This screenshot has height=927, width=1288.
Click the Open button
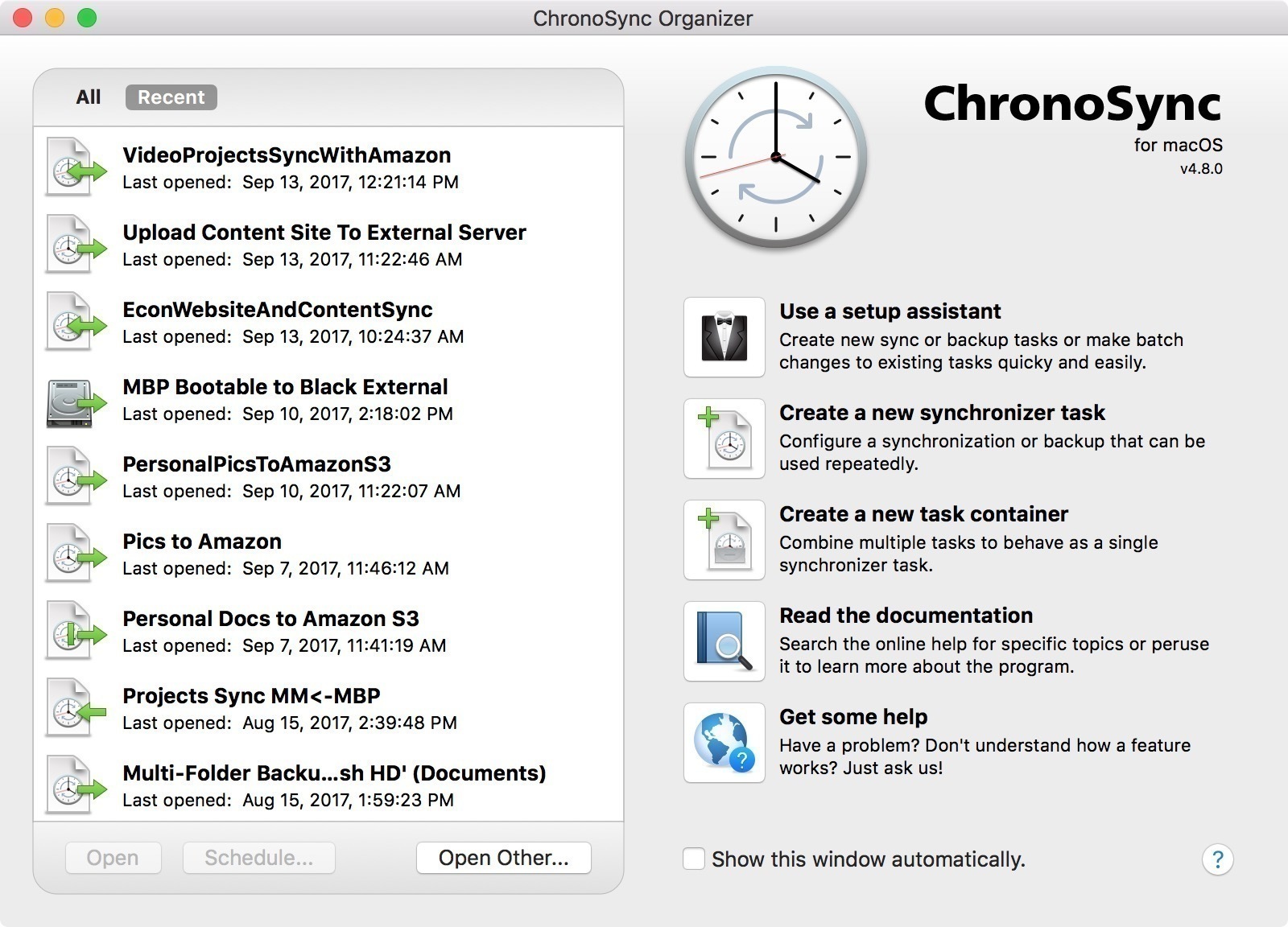click(113, 858)
